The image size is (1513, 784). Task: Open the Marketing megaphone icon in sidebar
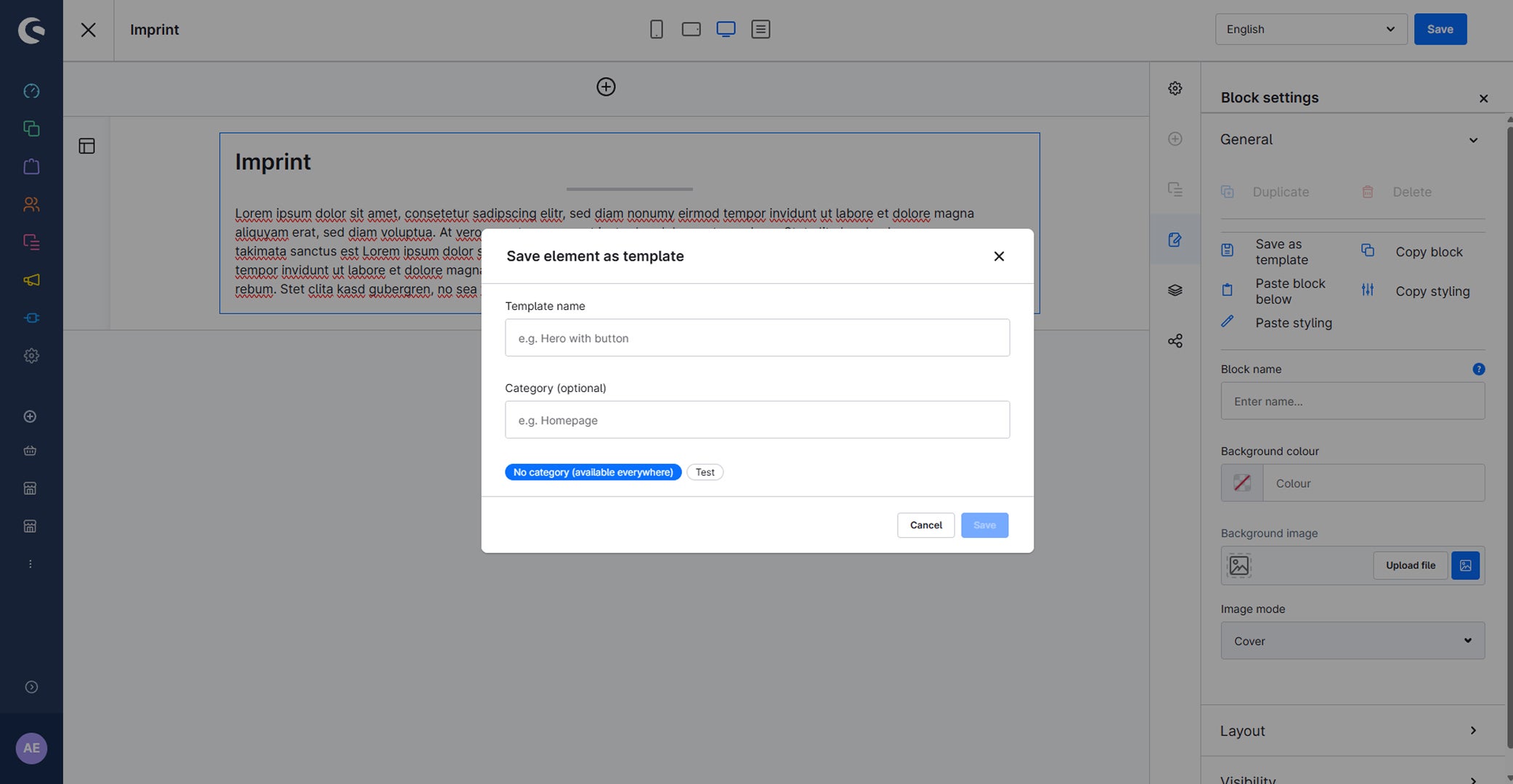(31, 279)
